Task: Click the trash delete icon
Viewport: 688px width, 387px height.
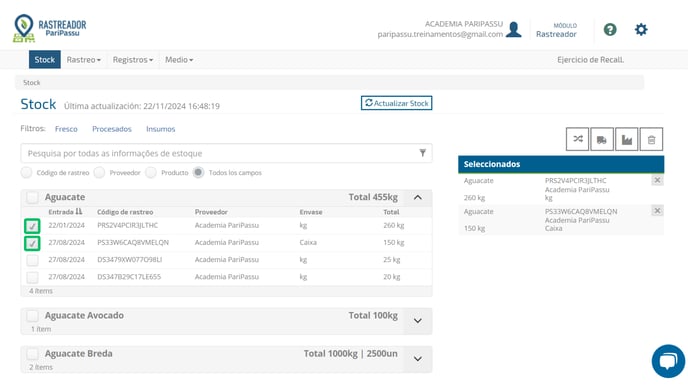Action: tap(651, 139)
